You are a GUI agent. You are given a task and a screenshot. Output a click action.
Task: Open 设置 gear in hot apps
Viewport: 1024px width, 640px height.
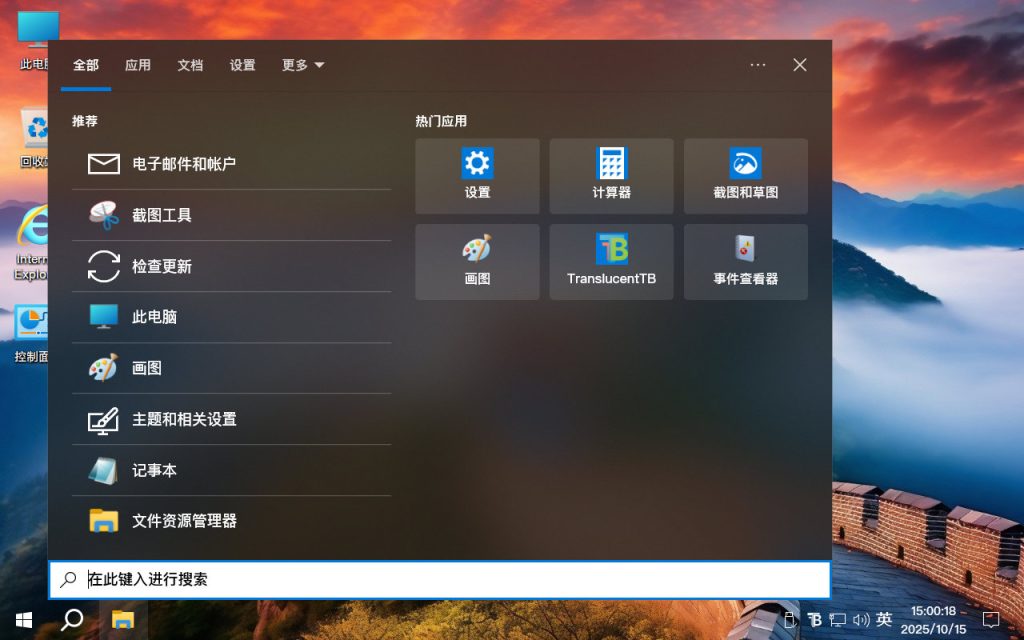(477, 176)
